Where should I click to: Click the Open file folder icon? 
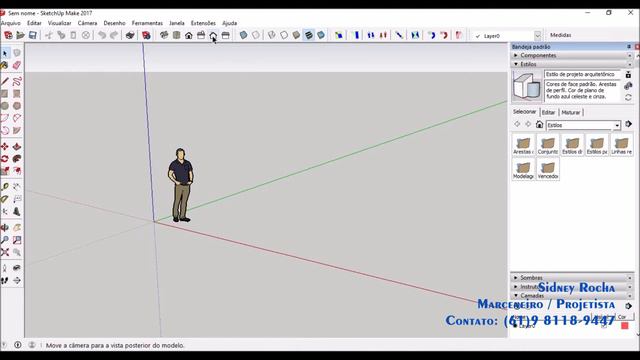[x=20, y=36]
